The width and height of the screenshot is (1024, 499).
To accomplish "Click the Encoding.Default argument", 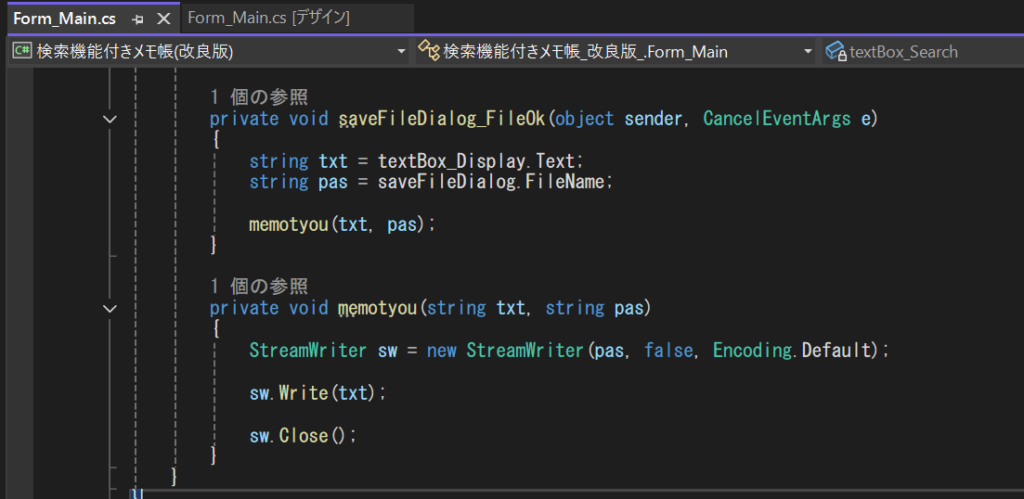I will click(x=793, y=351).
